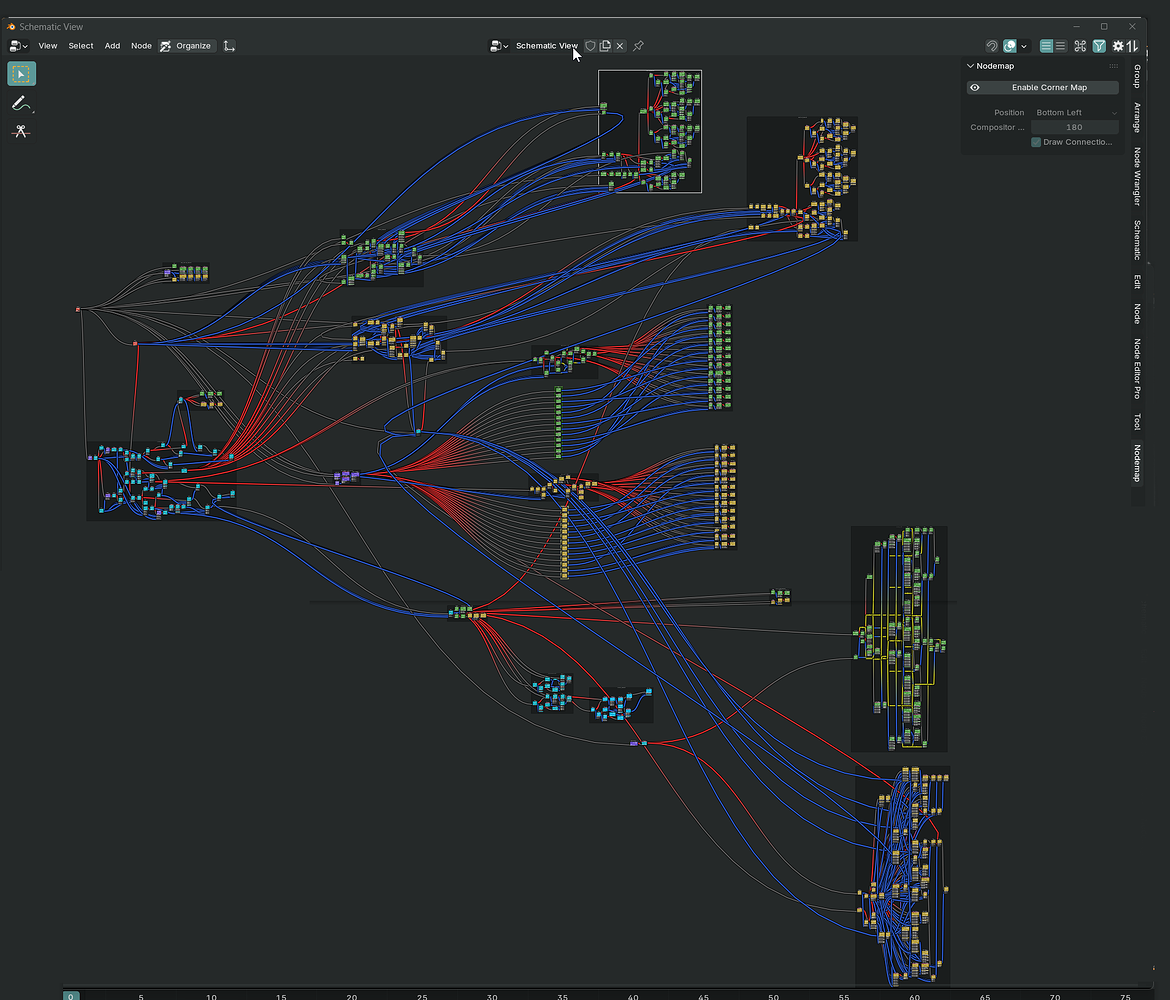Open the Select menu
The width and height of the screenshot is (1170, 1000).
click(x=81, y=46)
